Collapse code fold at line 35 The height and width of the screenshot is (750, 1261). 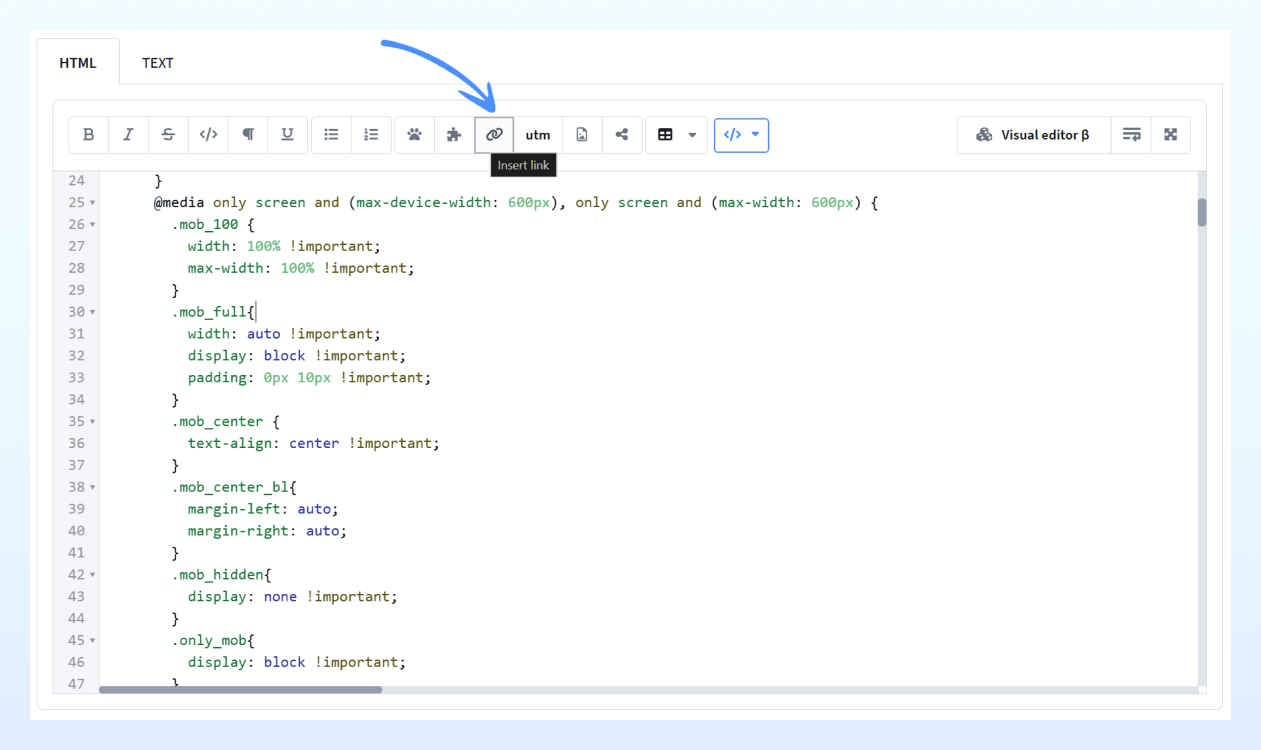pos(93,422)
